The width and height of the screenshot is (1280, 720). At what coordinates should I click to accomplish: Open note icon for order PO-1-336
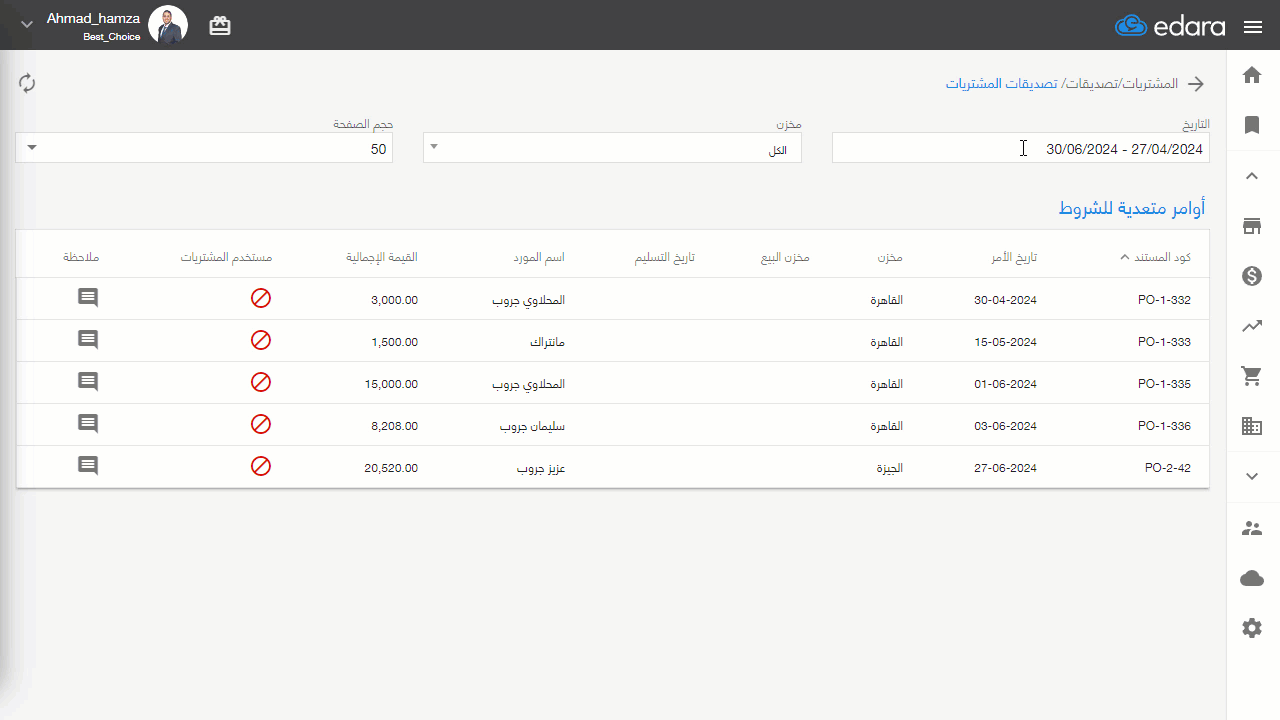point(88,424)
